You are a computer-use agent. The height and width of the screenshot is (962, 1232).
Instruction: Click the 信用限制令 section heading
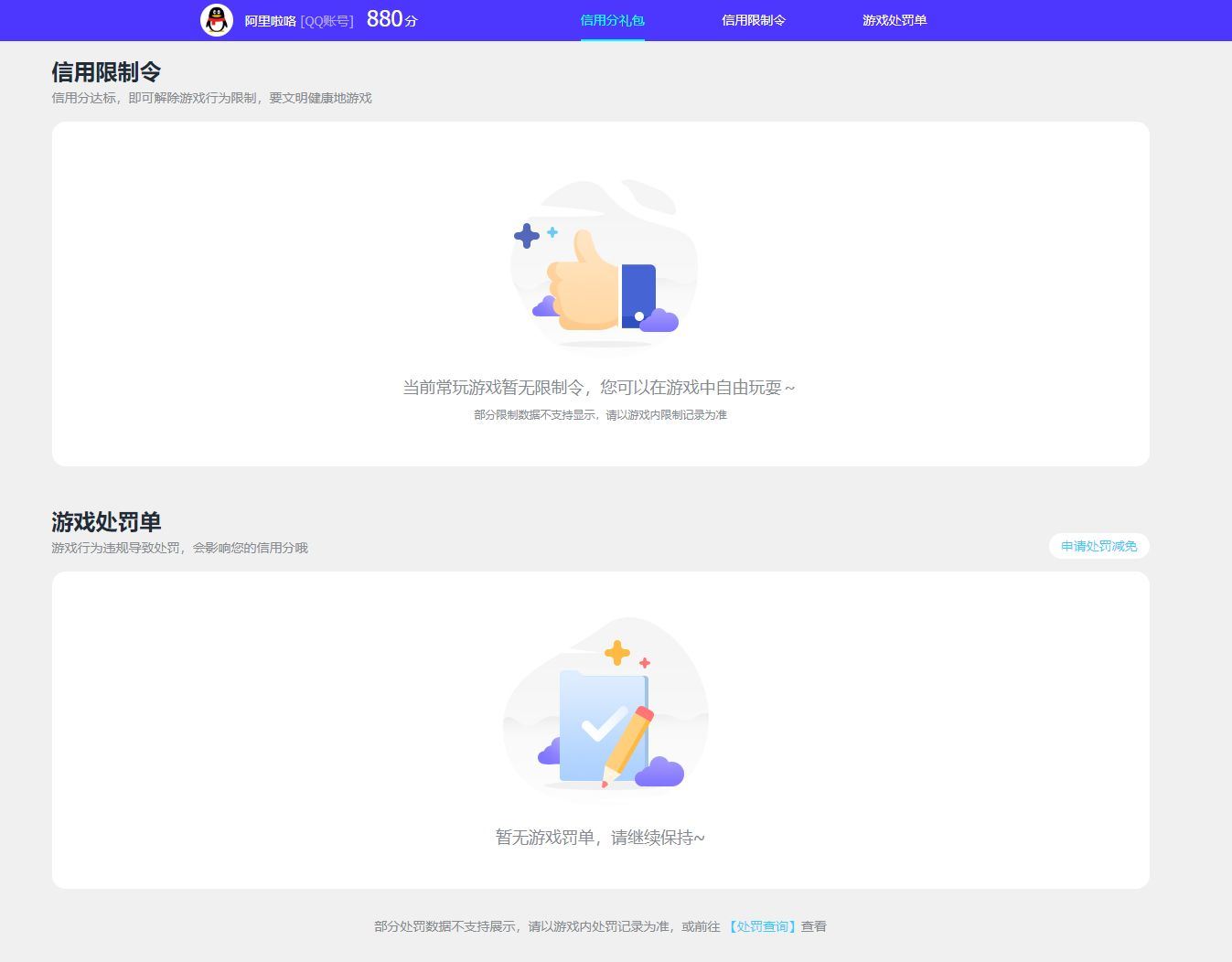(x=105, y=71)
